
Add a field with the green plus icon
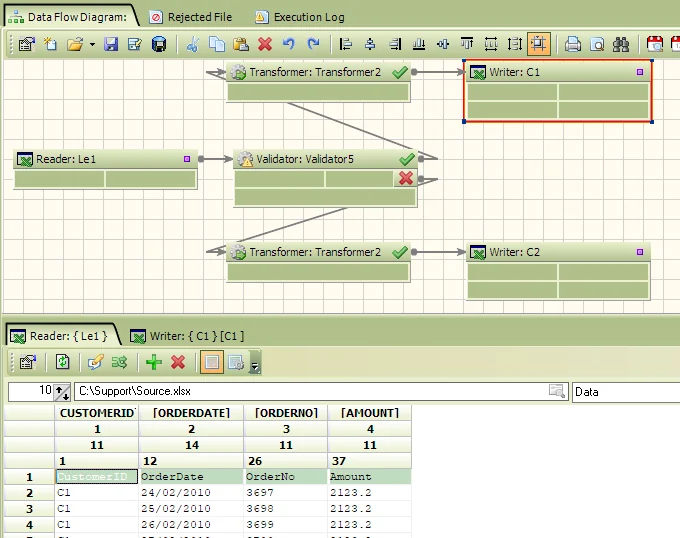click(x=154, y=362)
